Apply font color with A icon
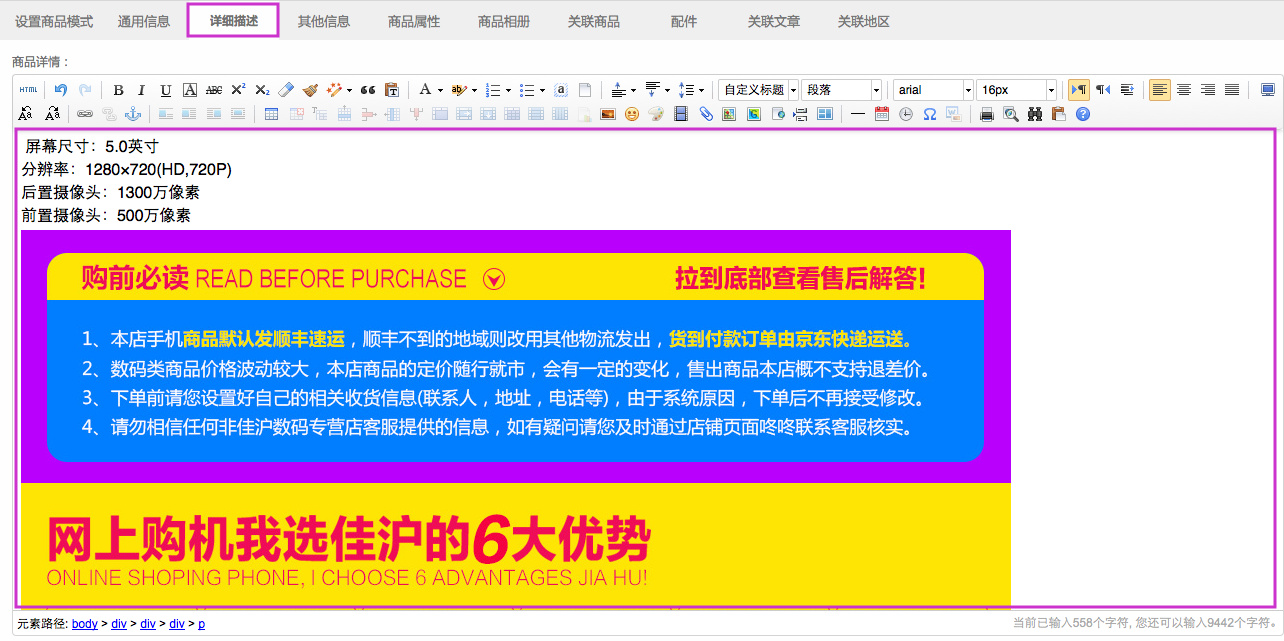This screenshot has height=641, width=1284. click(x=425, y=90)
